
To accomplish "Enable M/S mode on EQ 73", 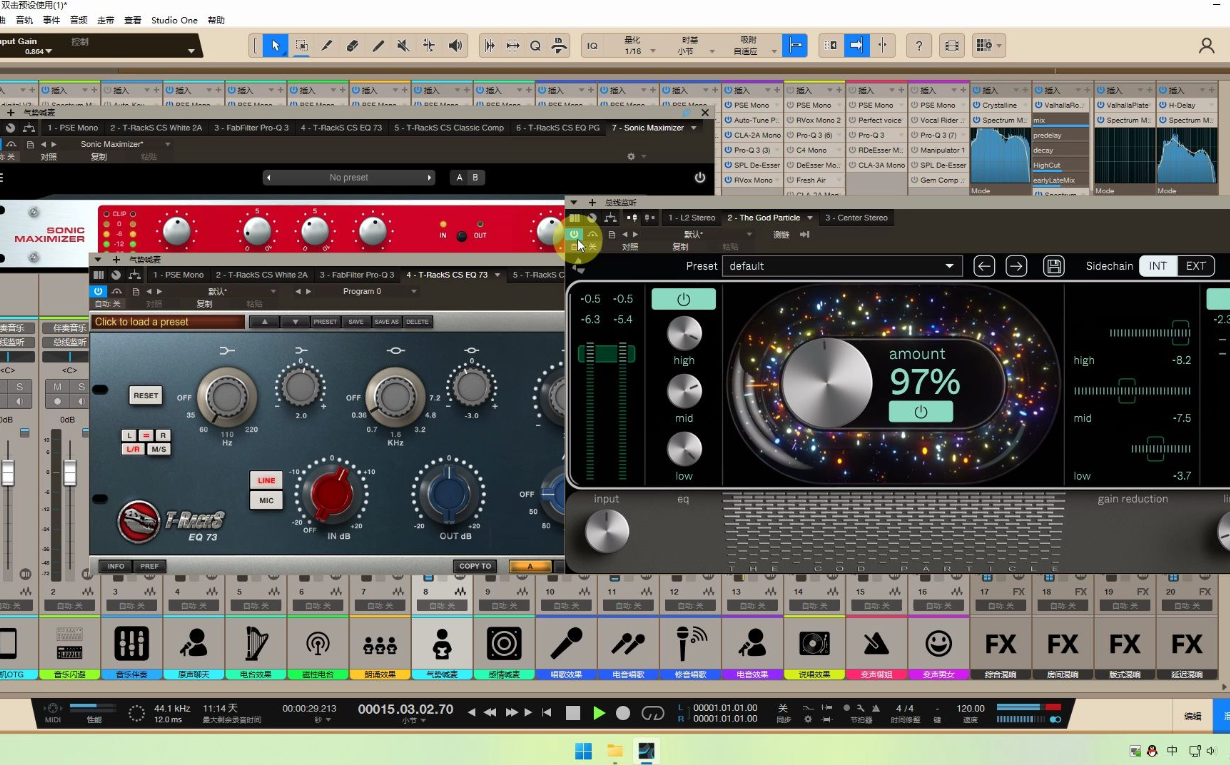I will [x=159, y=449].
